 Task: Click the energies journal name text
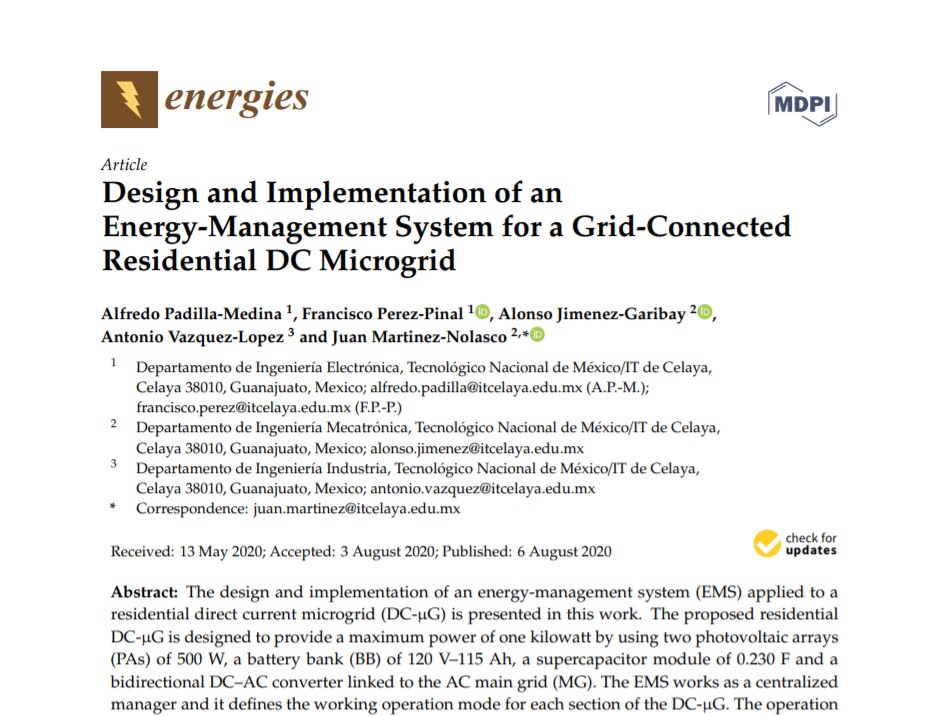pos(236,99)
